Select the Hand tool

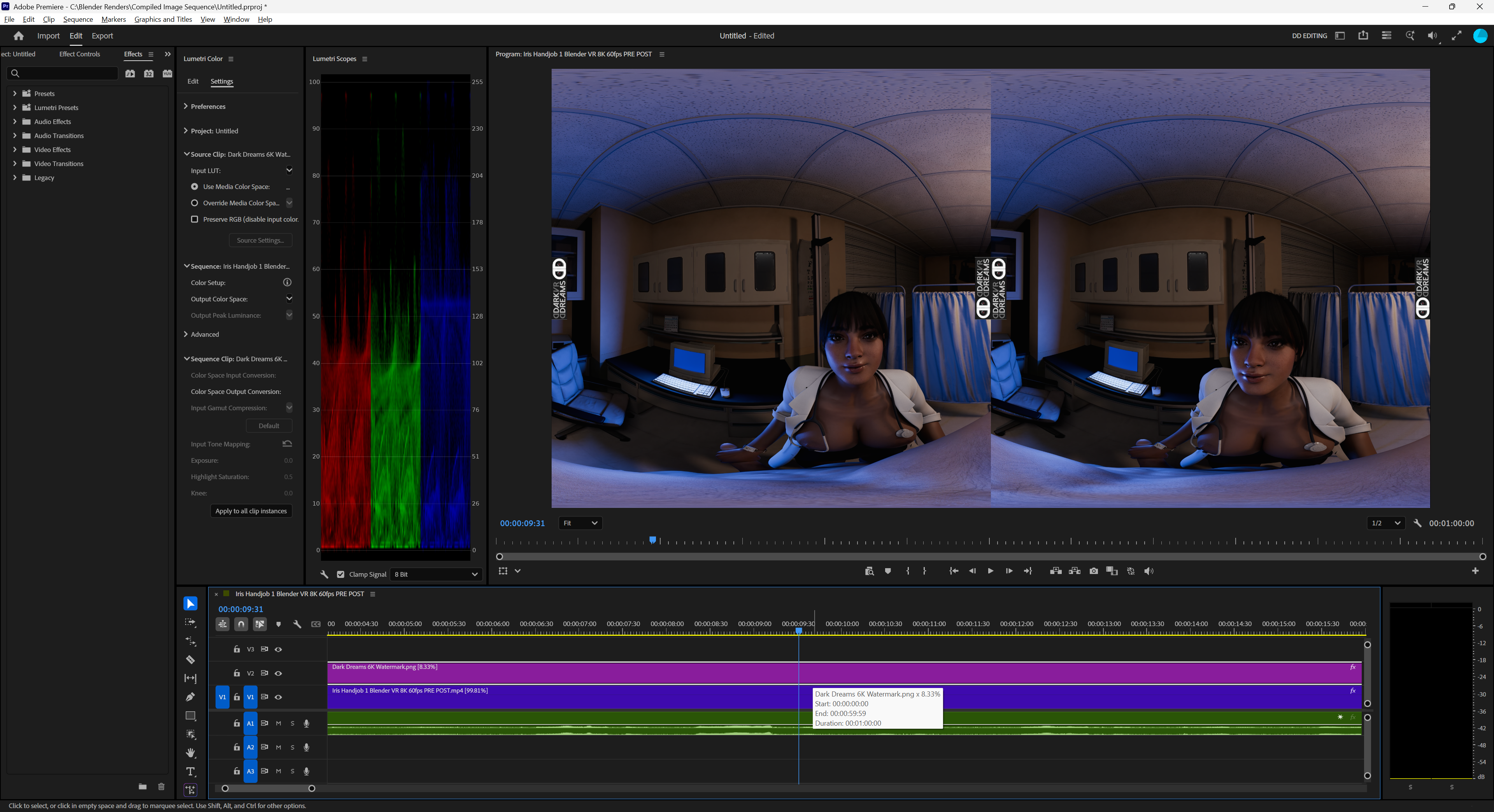pos(190,753)
